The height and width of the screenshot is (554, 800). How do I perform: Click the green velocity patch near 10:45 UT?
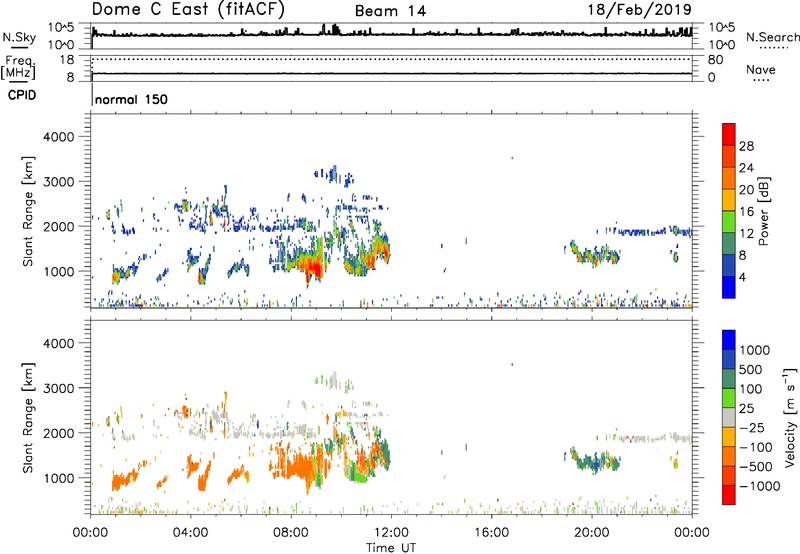[359, 476]
